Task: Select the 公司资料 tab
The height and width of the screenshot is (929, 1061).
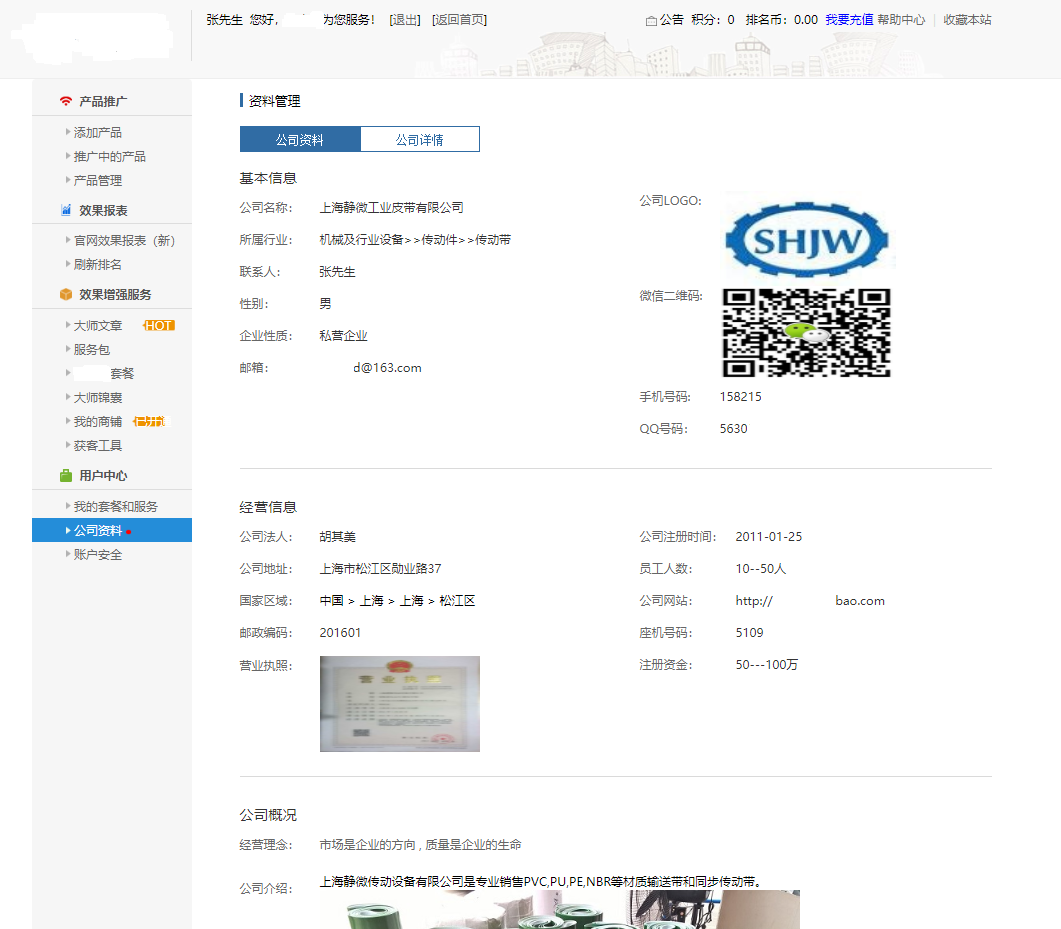Action: click(x=300, y=140)
